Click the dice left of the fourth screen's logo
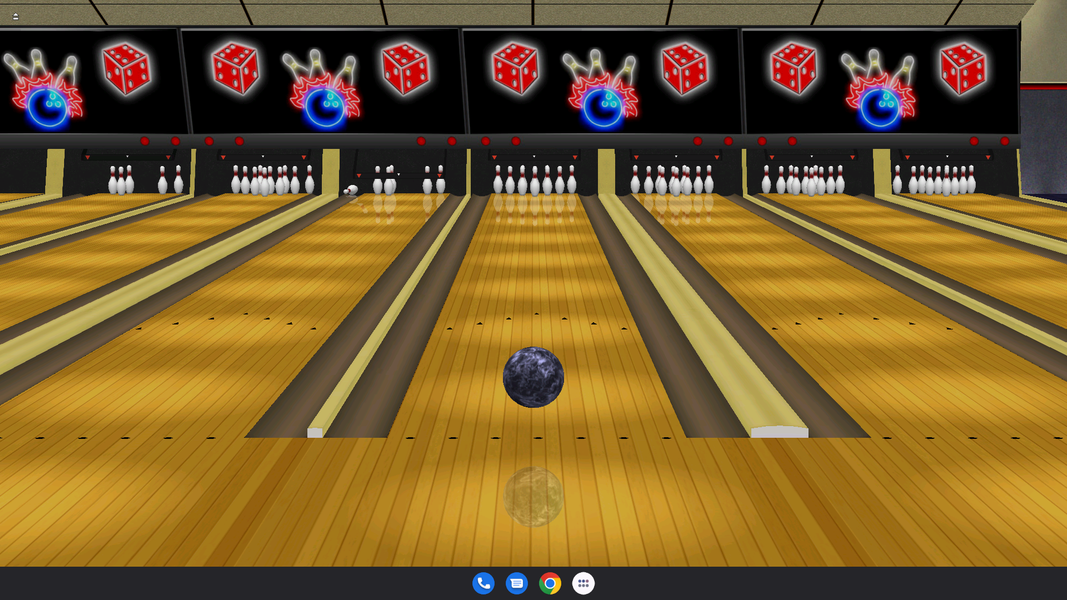The height and width of the screenshot is (600, 1067). (794, 69)
